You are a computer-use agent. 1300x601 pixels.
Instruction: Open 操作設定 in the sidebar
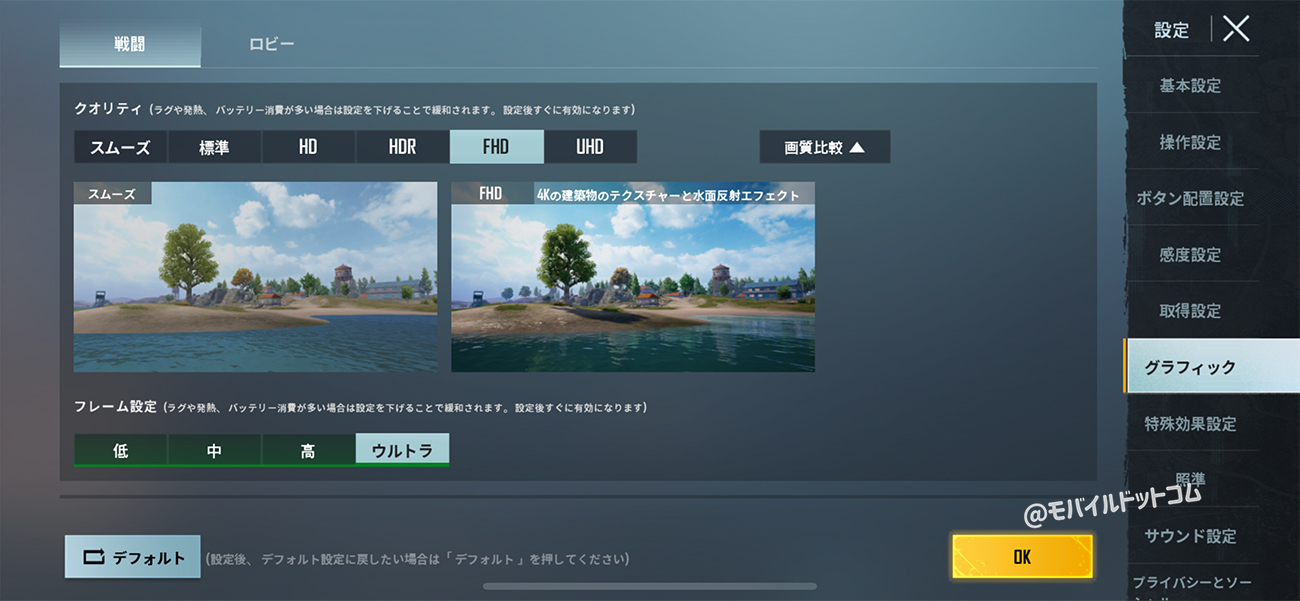click(1190, 142)
